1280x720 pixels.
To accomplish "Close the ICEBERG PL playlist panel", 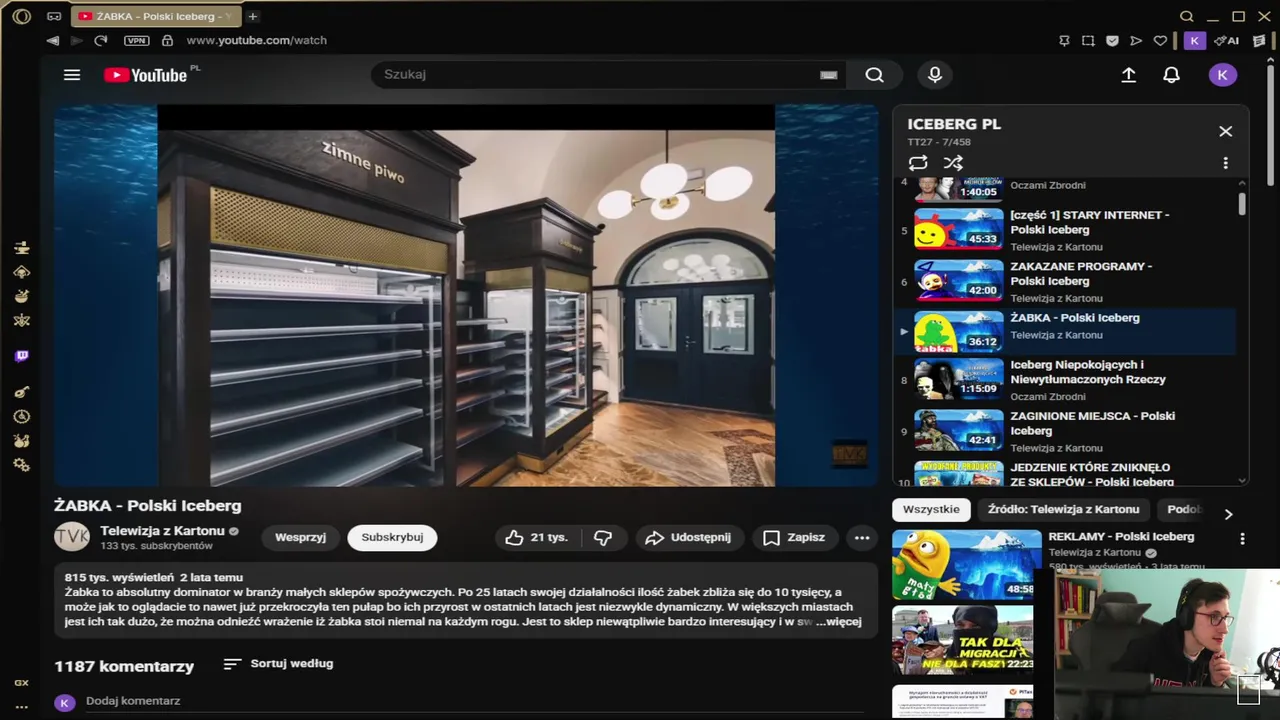I will point(1225,131).
